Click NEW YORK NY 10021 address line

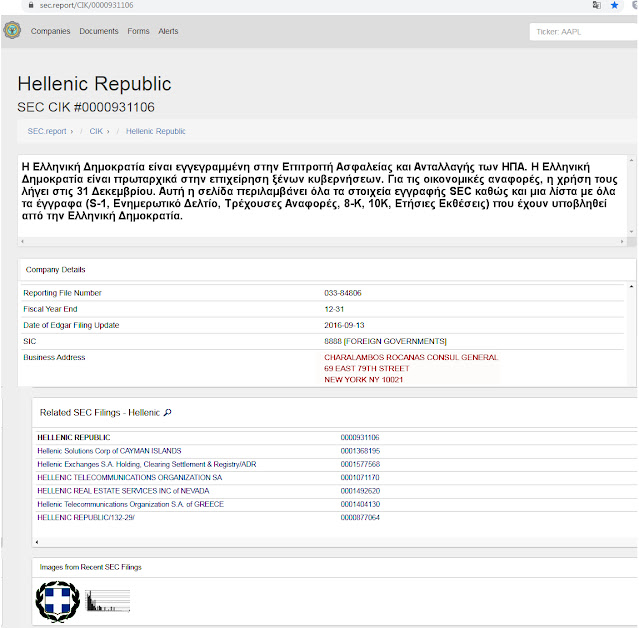coord(364,379)
